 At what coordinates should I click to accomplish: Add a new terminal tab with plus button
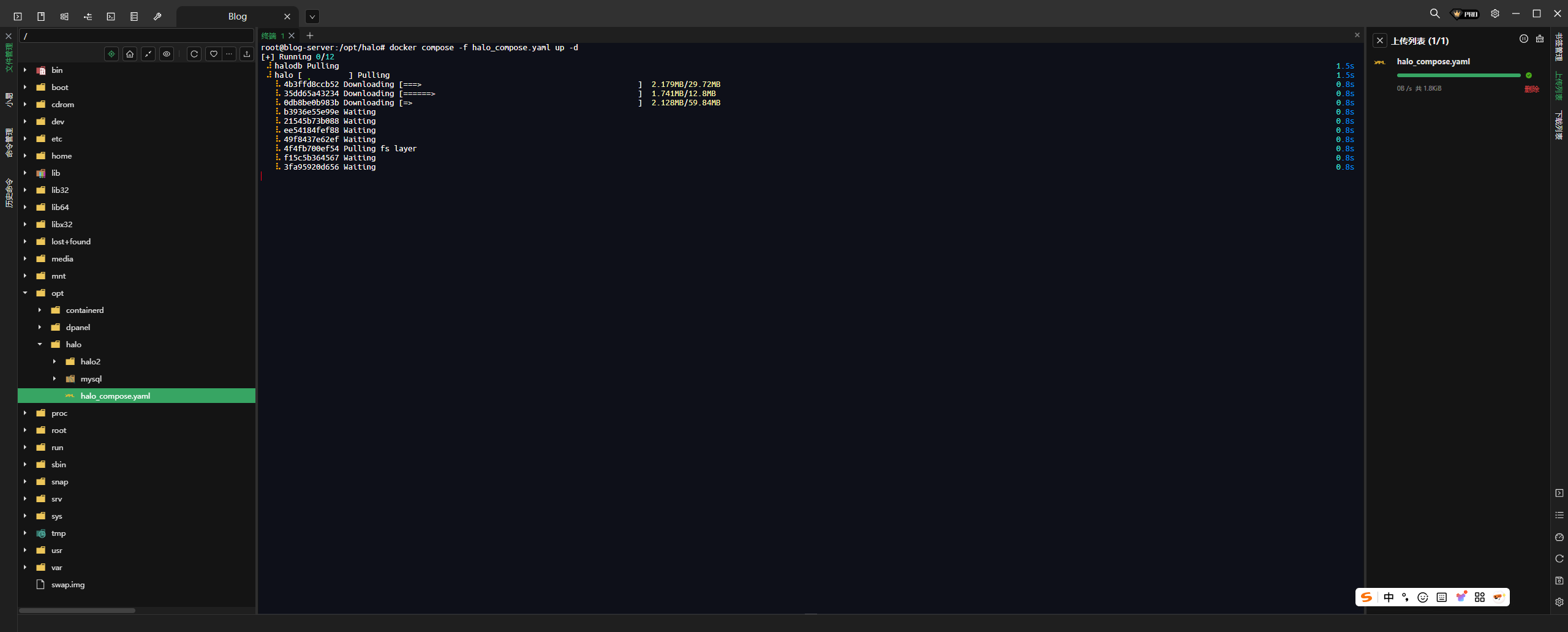point(310,36)
